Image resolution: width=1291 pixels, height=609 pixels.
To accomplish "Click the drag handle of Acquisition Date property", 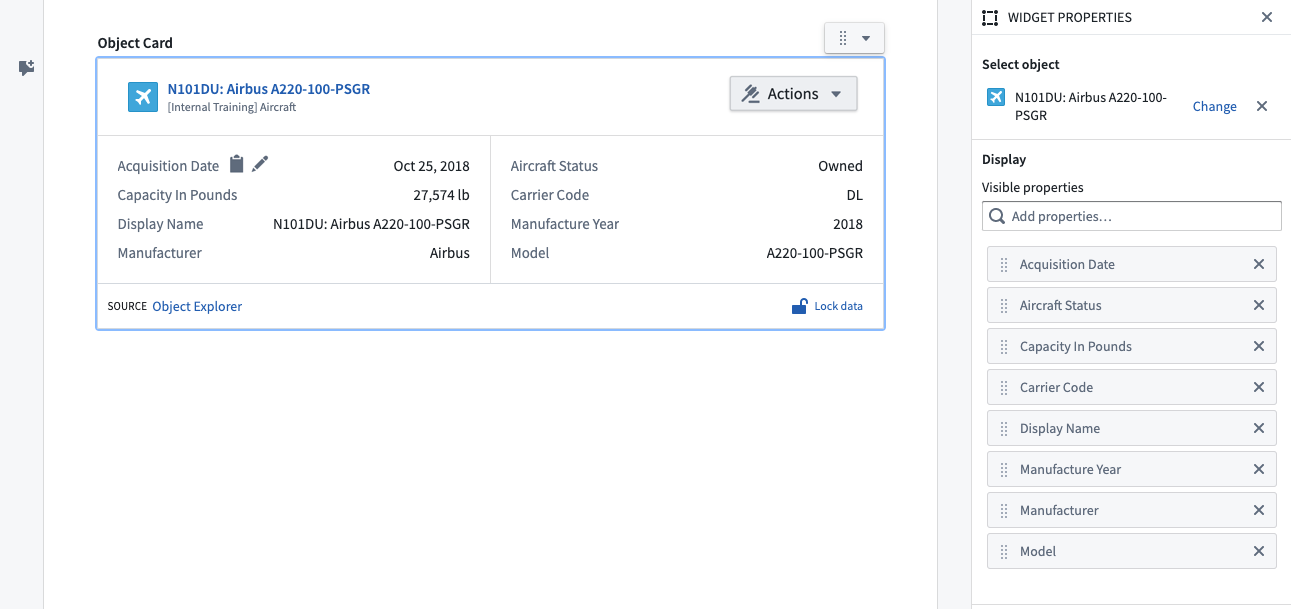I will tap(1004, 265).
